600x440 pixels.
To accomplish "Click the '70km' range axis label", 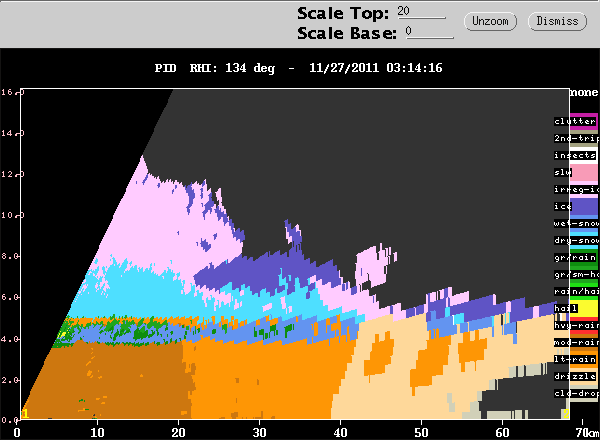I will (x=587, y=433).
